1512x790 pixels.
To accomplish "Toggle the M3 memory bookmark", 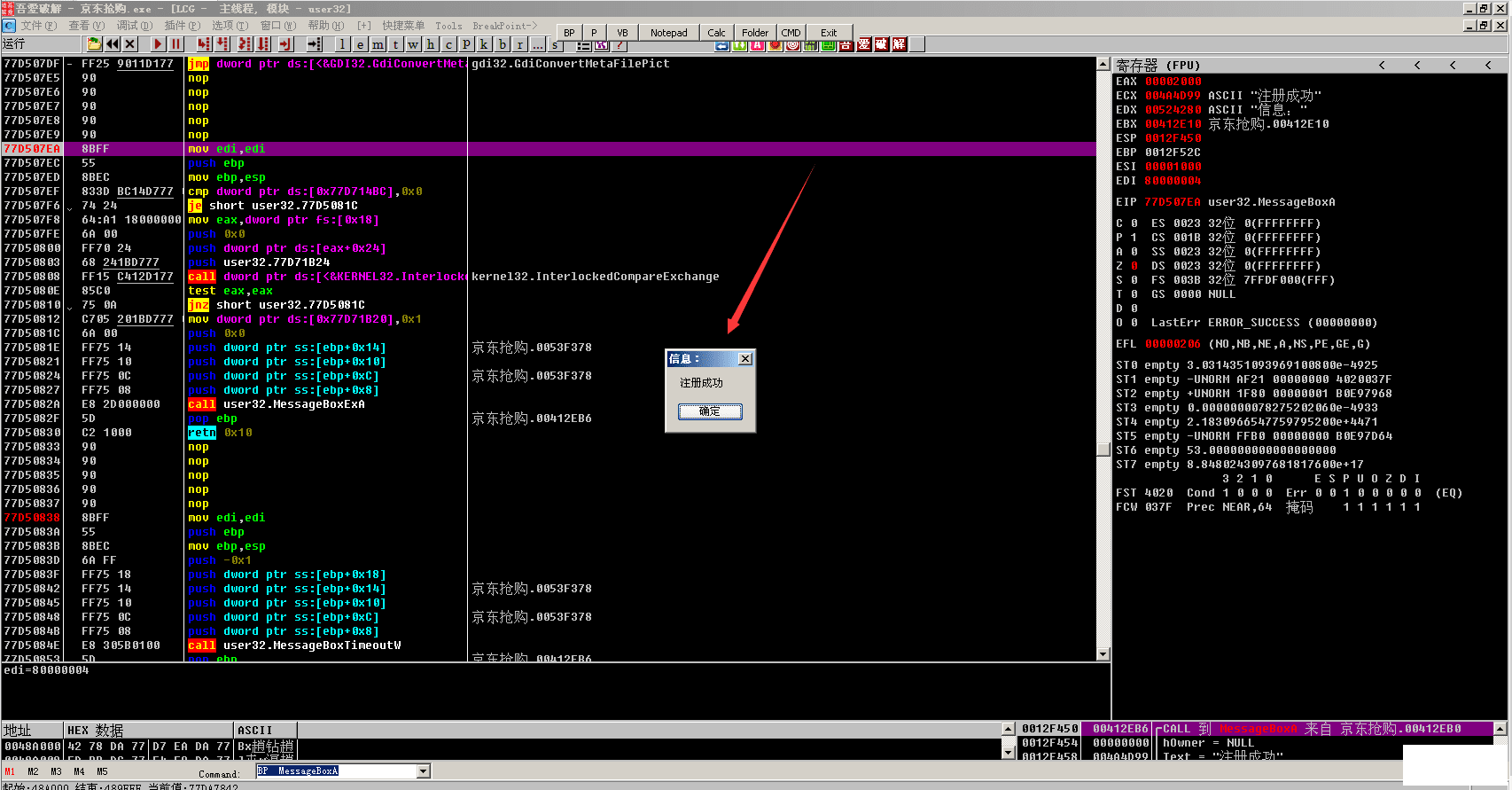I will click(x=56, y=771).
